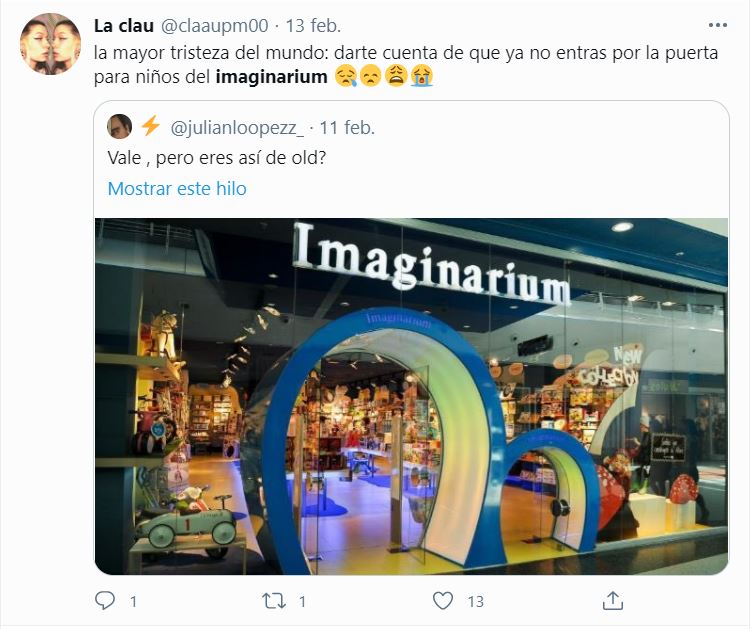Click the '11 feb.' quoted tweet date
Image resolution: width=752 pixels, height=629 pixels.
tap(348, 128)
